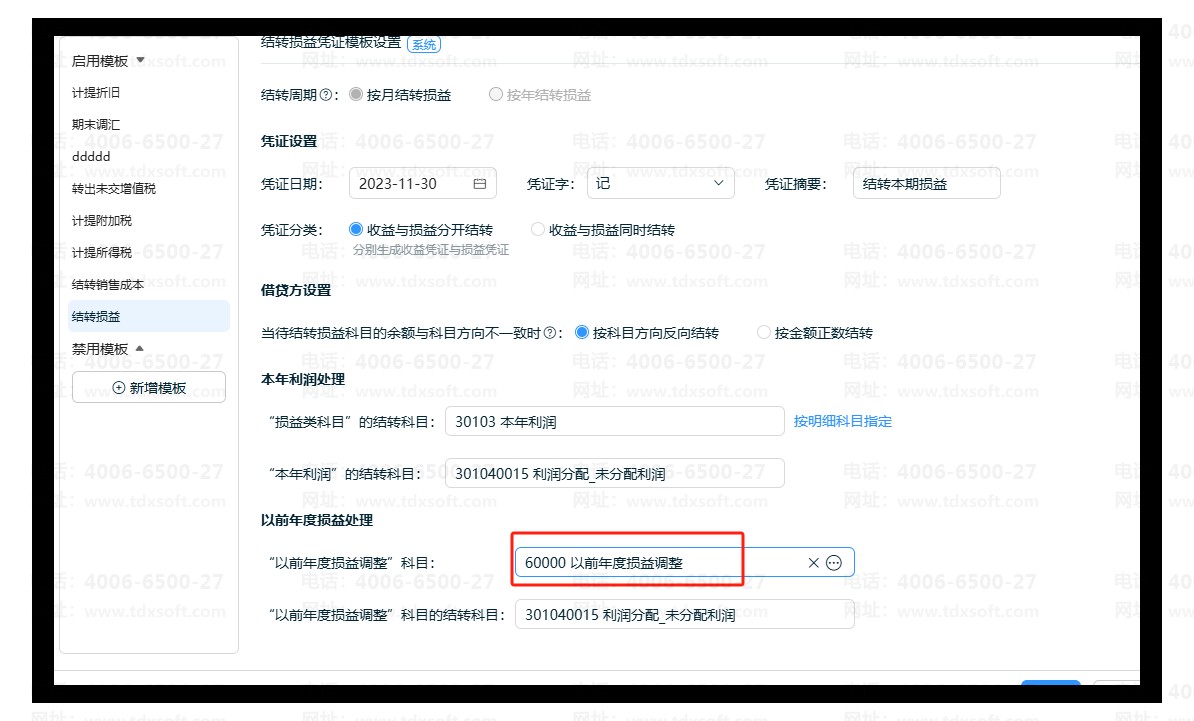Open 结转销售成本 template in sidebar

(x=108, y=284)
